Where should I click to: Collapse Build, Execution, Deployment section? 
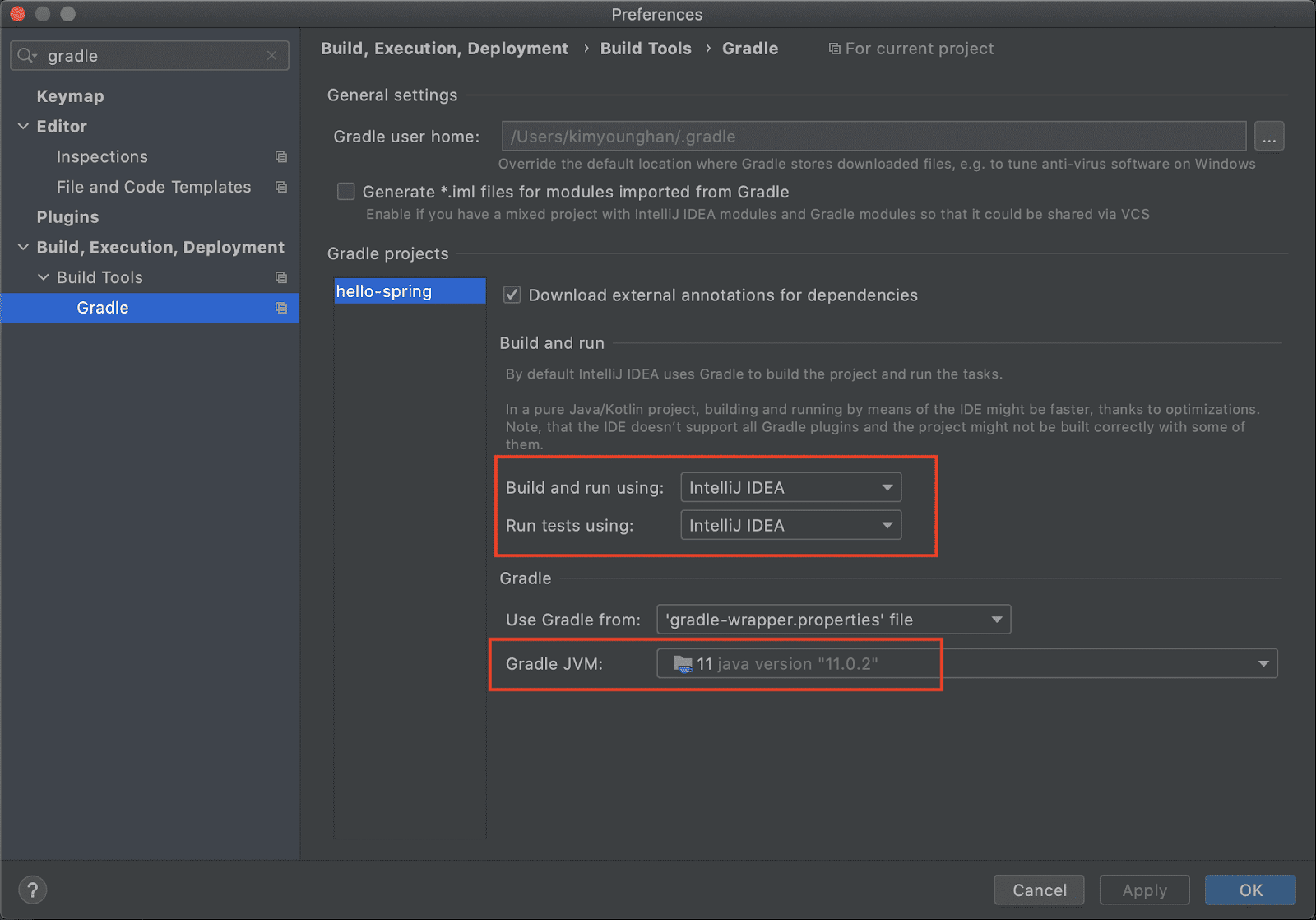(x=23, y=248)
